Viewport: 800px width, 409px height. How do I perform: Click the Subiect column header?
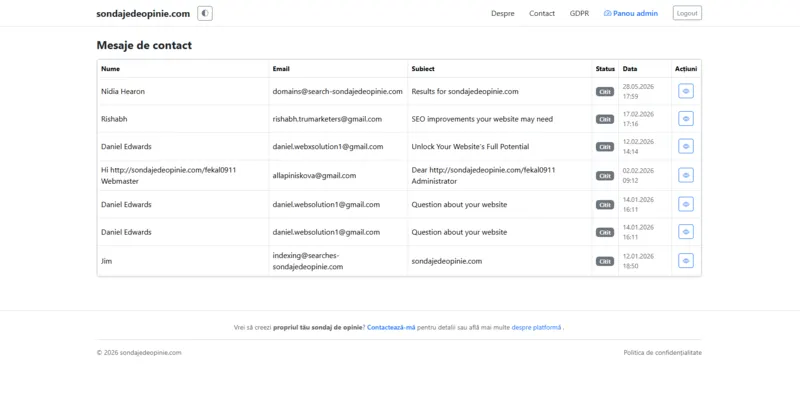click(423, 69)
